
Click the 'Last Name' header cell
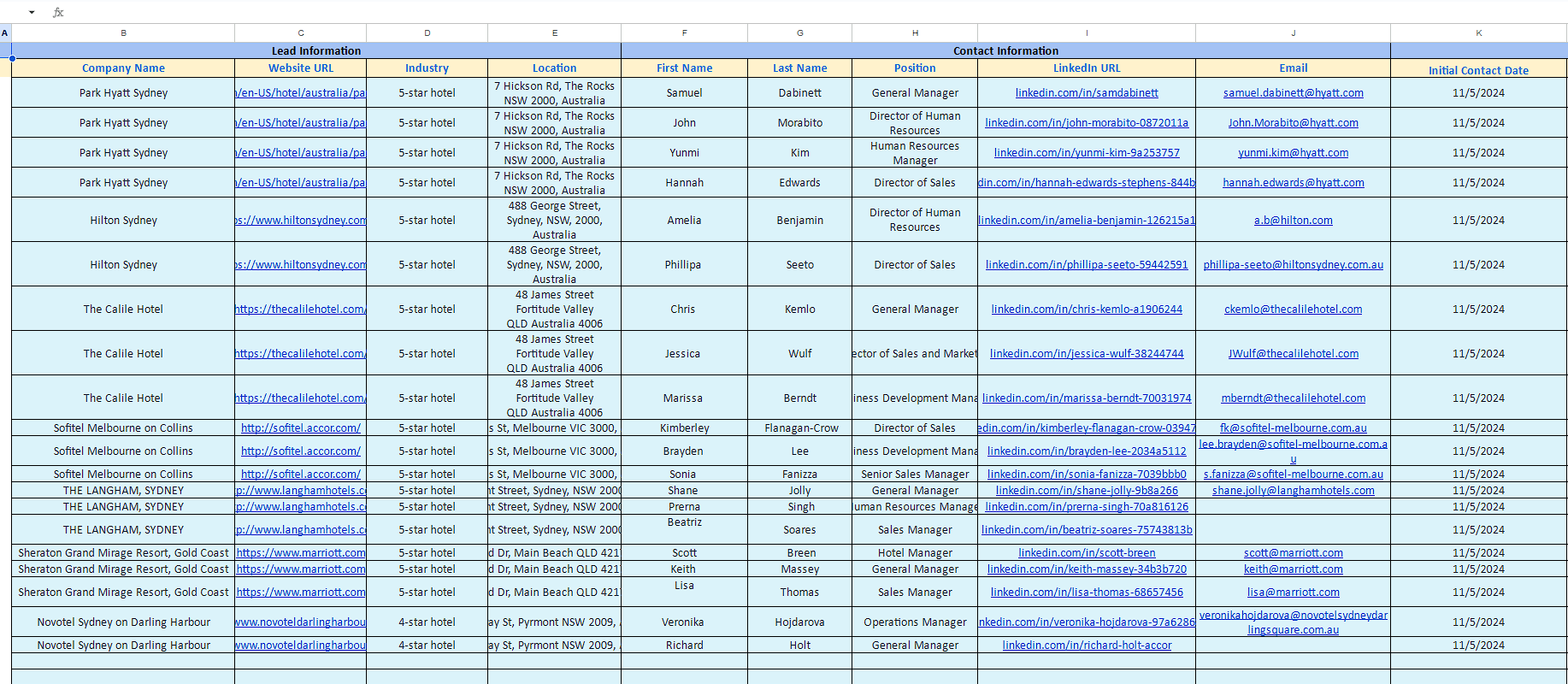(x=800, y=68)
